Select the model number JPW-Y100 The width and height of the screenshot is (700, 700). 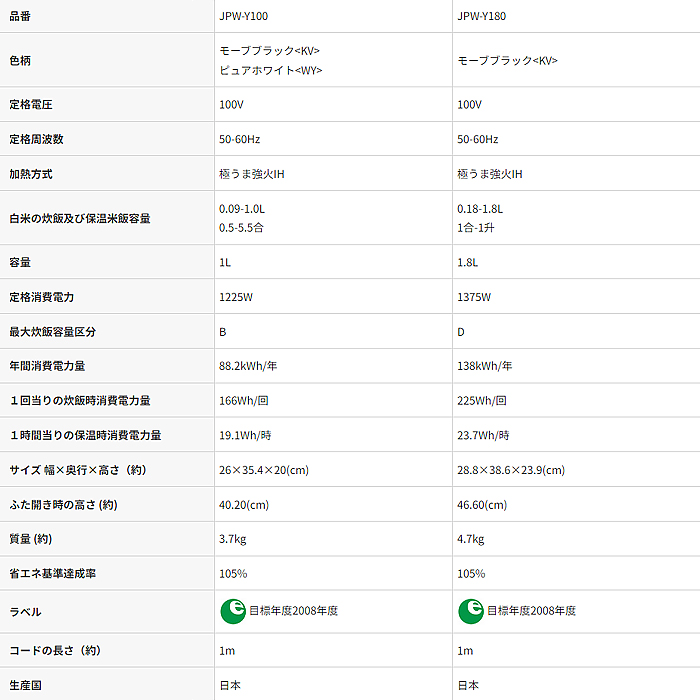coord(243,16)
